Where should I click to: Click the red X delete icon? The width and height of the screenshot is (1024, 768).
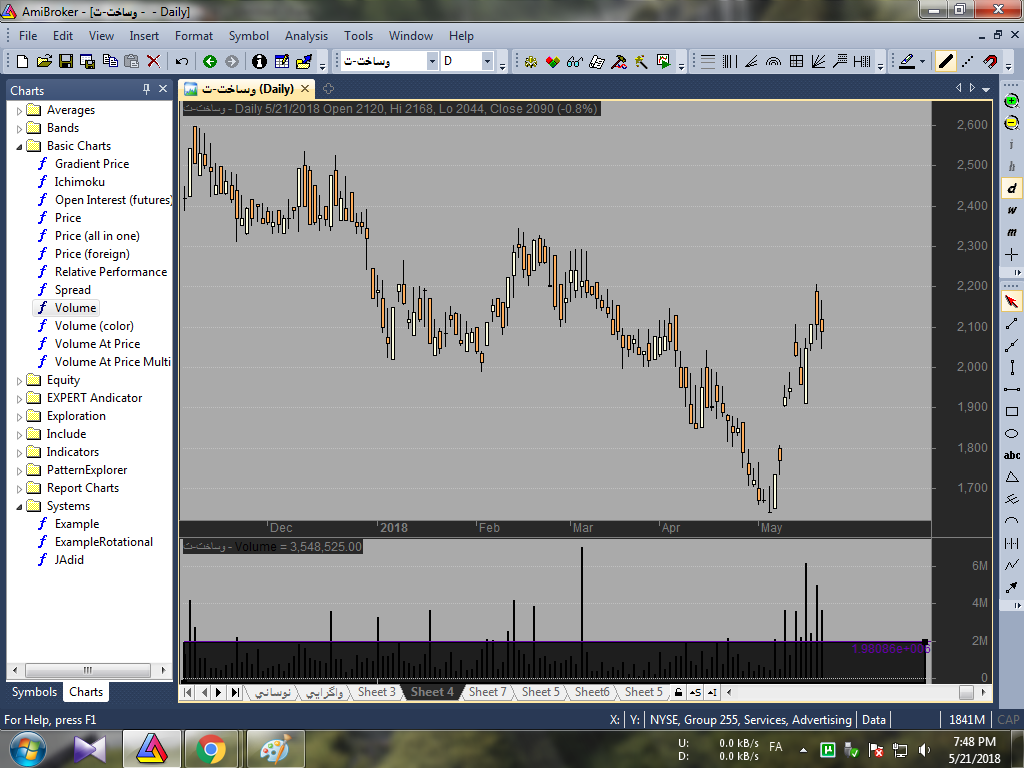pos(153,61)
